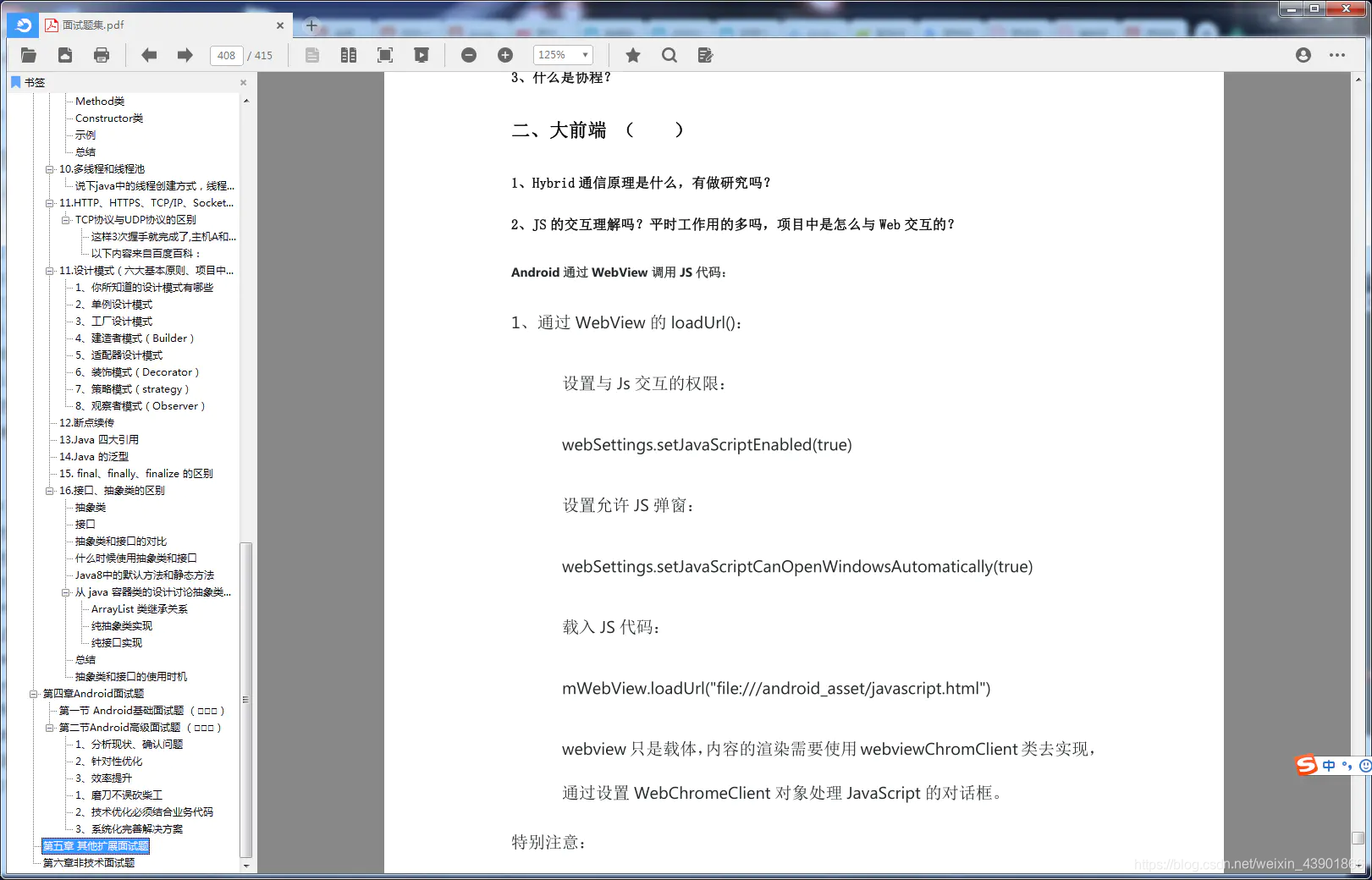Viewport: 1372px width, 880px height.
Task: Open bookmark 2、单例设计模式
Action: coord(114,305)
